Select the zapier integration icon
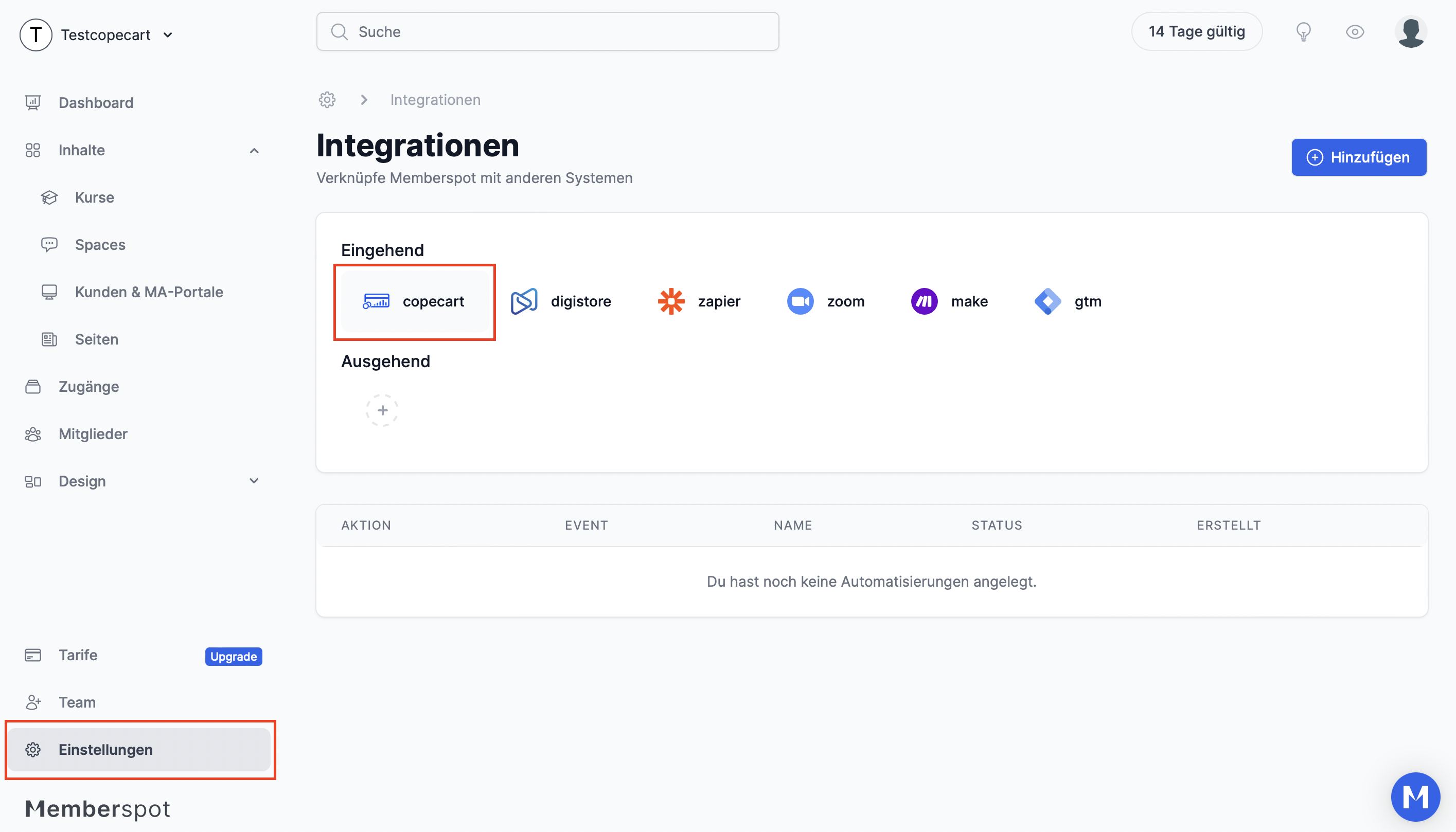The width and height of the screenshot is (1456, 832). click(671, 301)
